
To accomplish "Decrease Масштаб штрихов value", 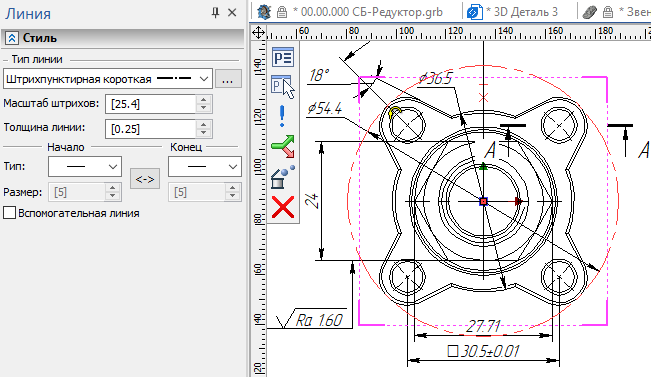I will point(203,108).
